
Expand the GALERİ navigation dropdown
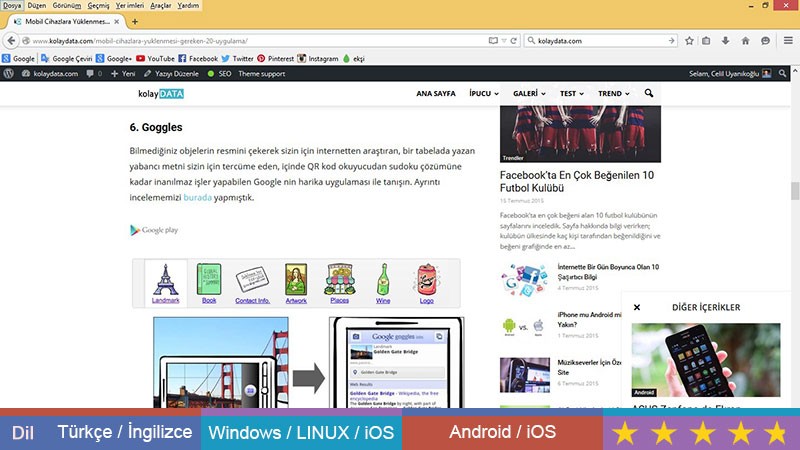529,93
